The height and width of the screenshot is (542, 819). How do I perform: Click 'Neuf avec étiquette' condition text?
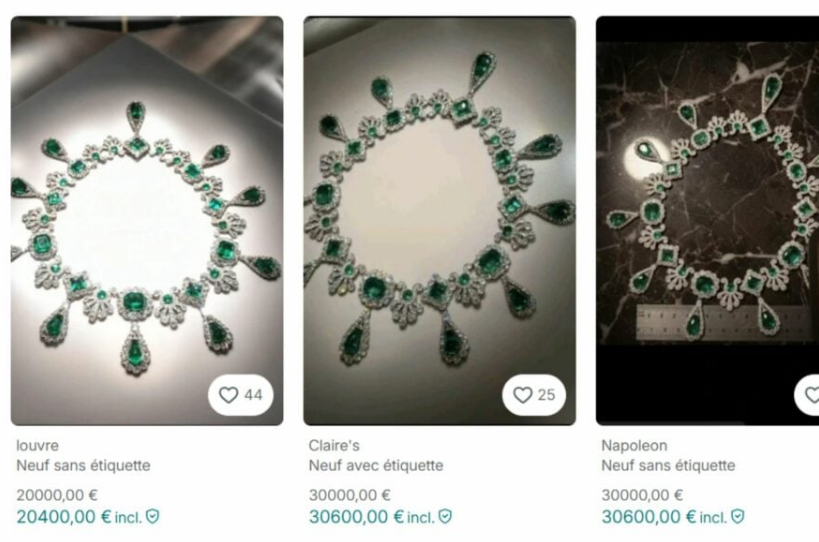376,465
